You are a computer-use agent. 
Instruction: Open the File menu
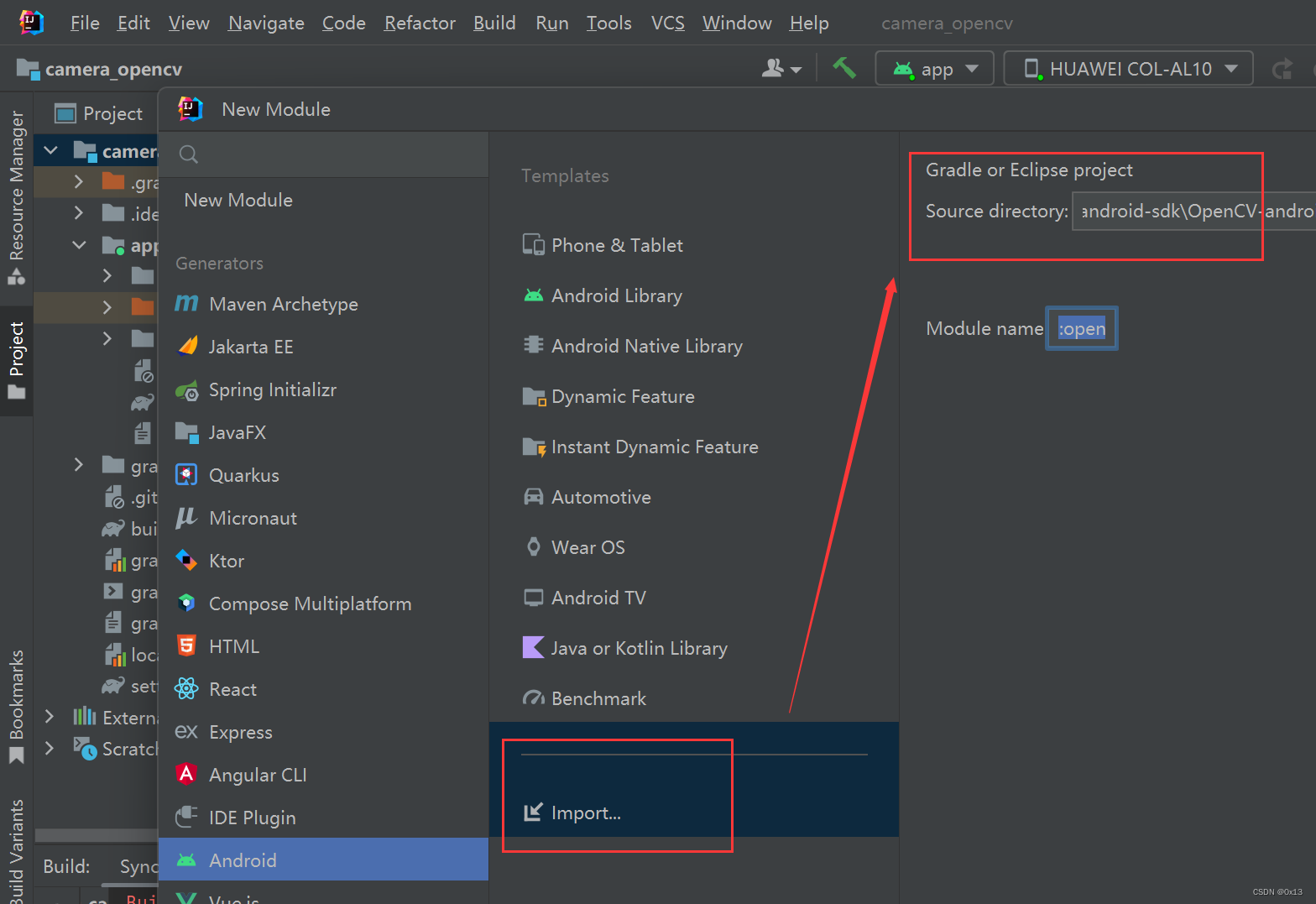85,23
